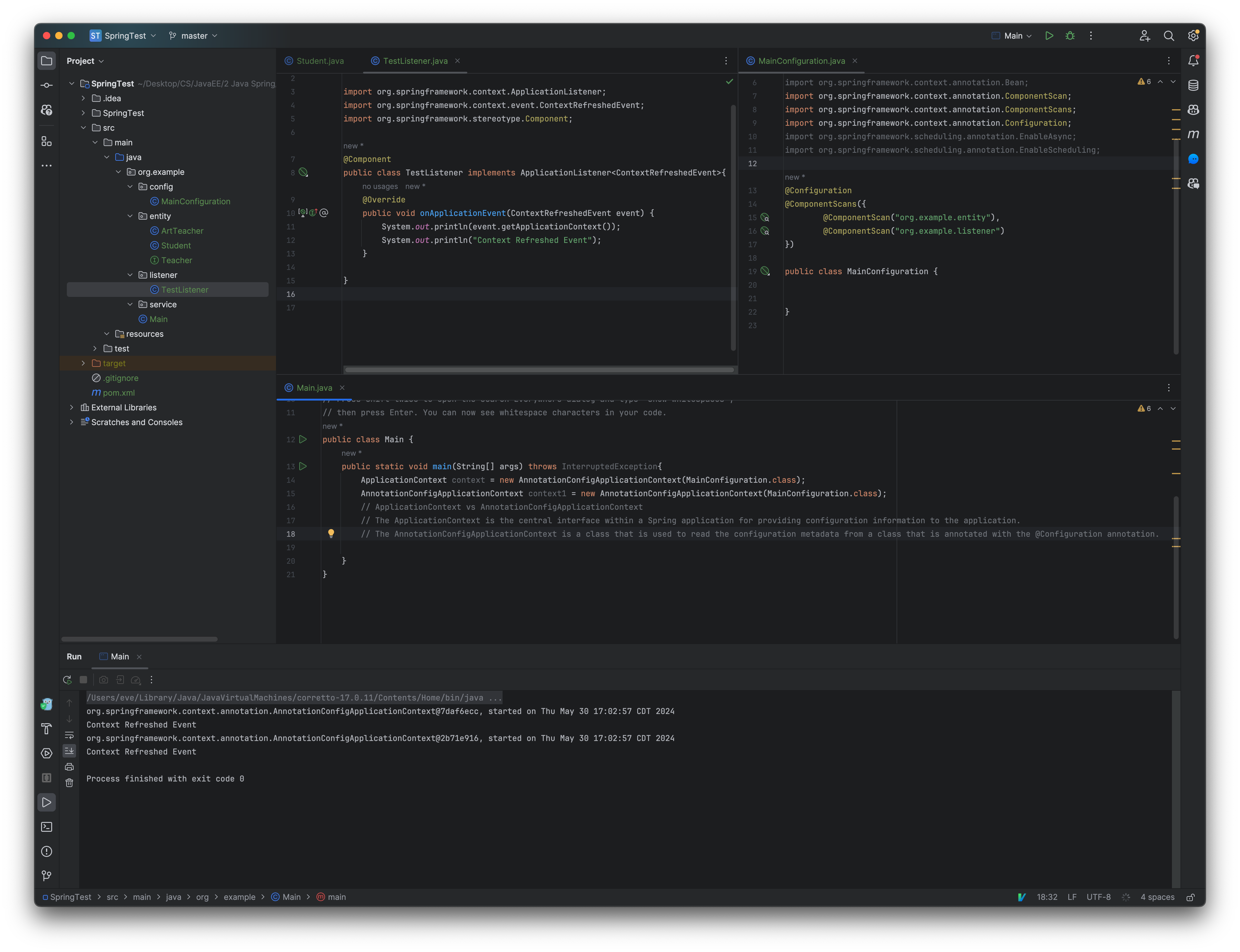Open the Terminal tool window

coord(46,827)
